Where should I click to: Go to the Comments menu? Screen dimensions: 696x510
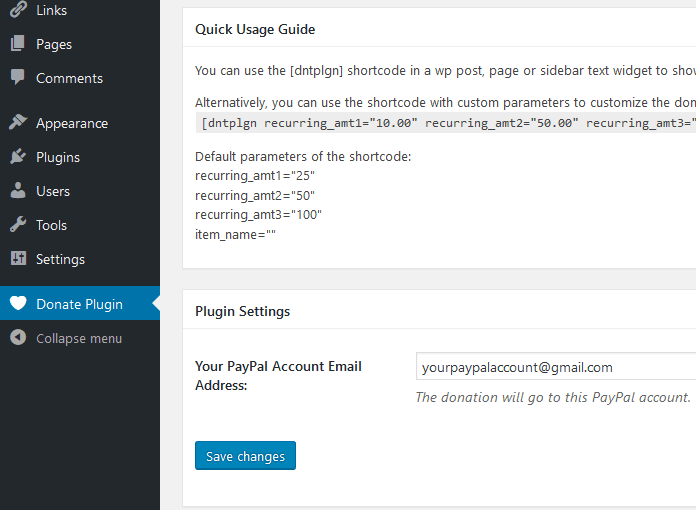[x=69, y=78]
